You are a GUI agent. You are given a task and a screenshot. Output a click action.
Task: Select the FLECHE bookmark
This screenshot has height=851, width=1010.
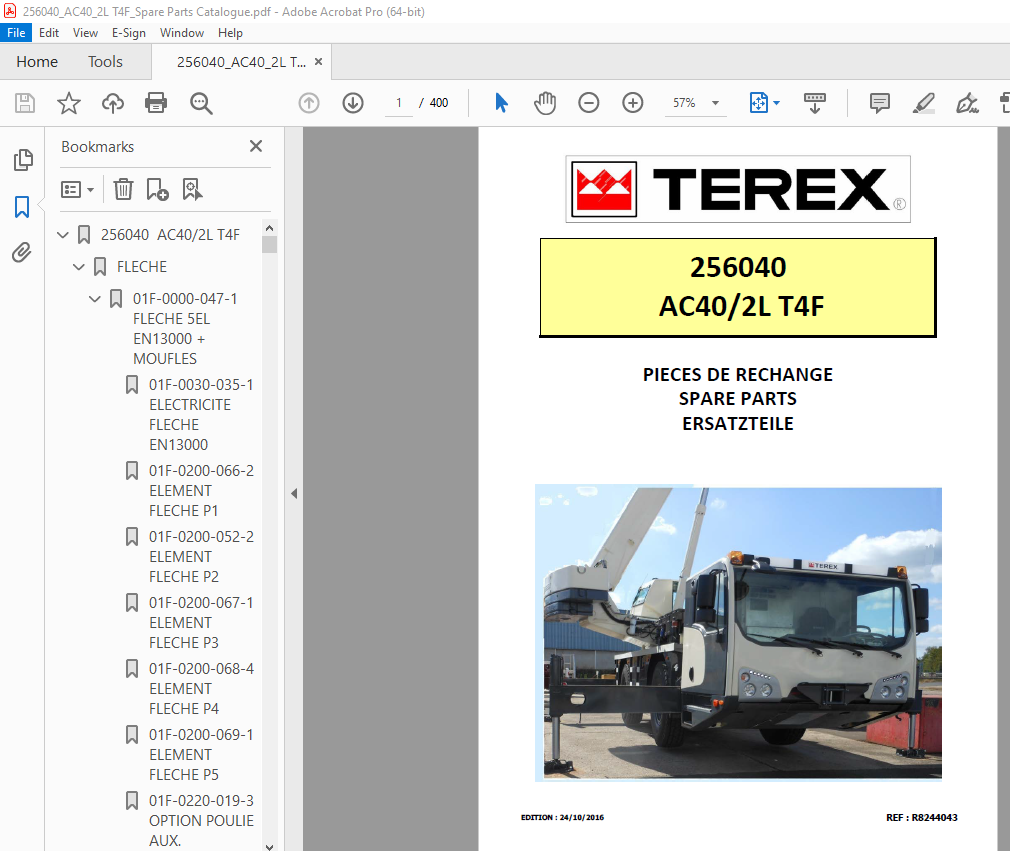click(142, 267)
